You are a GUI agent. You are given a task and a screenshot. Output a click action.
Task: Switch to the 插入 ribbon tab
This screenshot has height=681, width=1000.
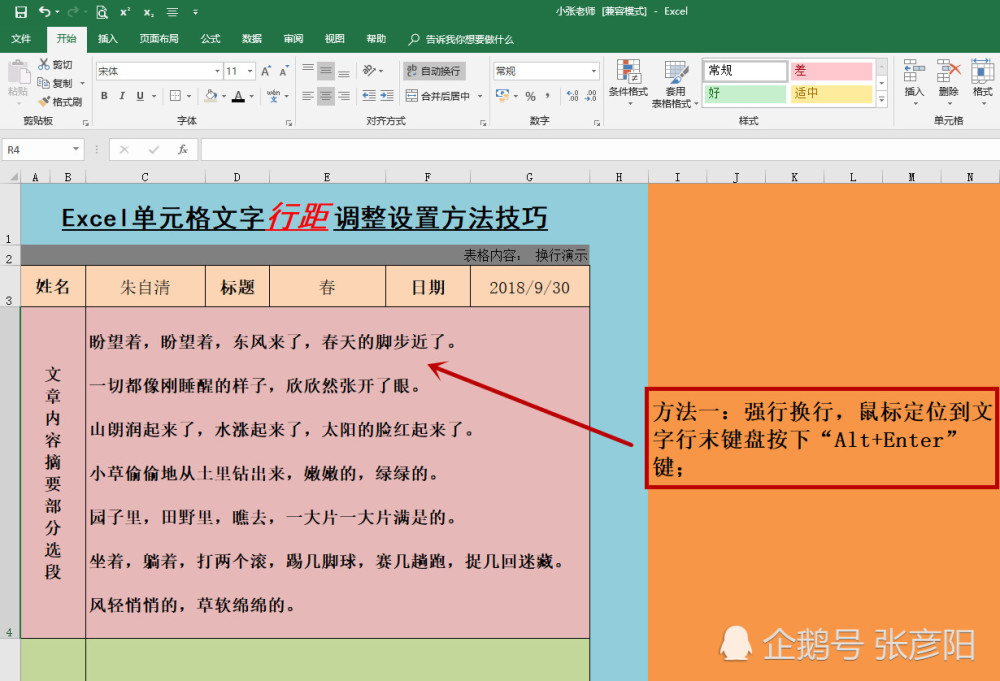coord(108,39)
